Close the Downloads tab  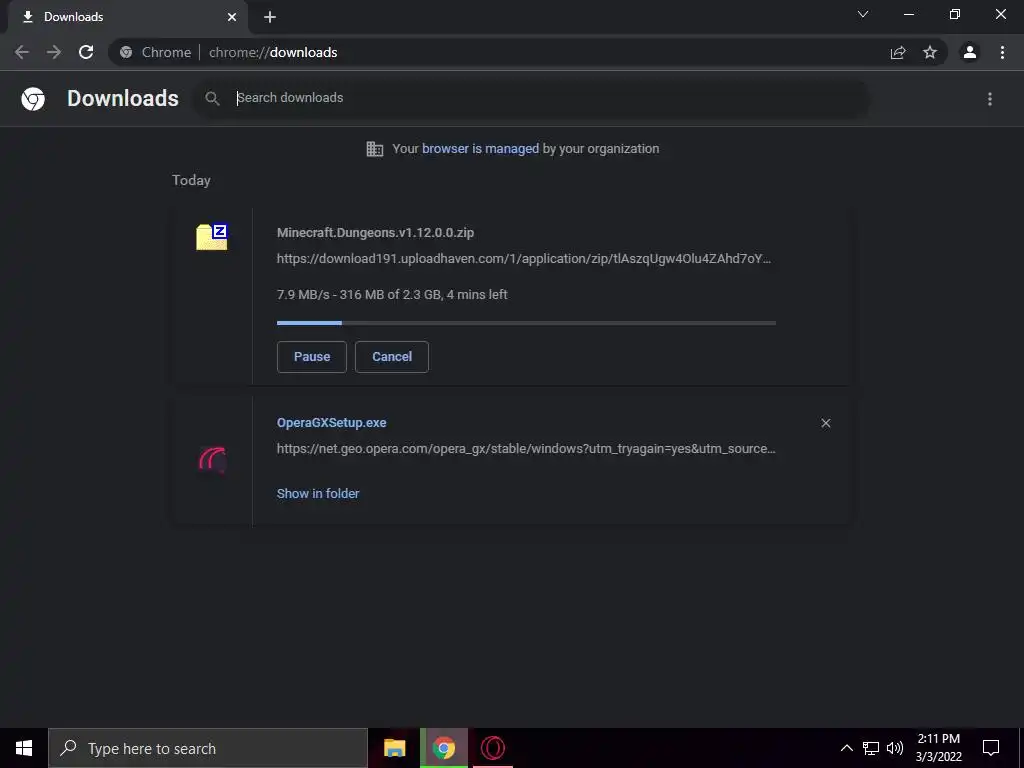pyautogui.click(x=232, y=17)
